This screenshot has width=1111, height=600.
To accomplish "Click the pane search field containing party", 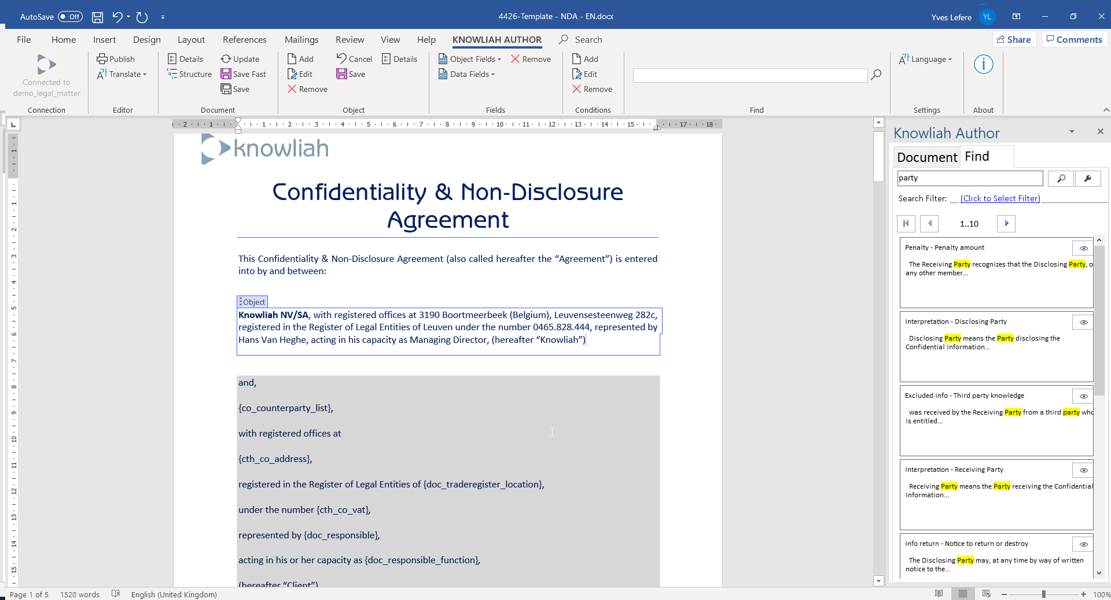I will (969, 178).
